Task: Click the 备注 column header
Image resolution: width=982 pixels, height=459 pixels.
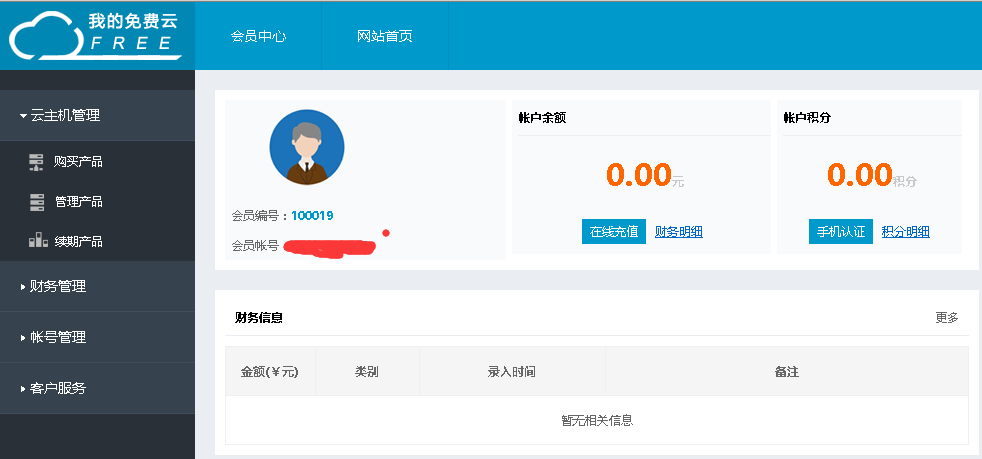Action: point(787,372)
